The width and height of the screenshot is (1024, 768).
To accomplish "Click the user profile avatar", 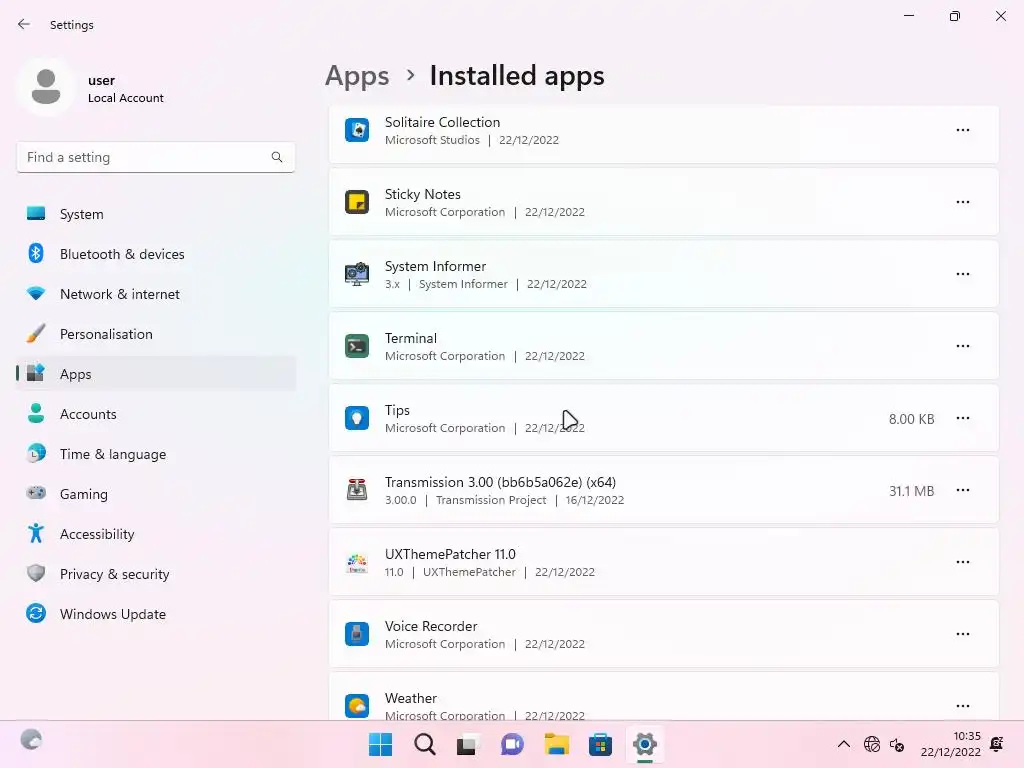I will [46, 88].
